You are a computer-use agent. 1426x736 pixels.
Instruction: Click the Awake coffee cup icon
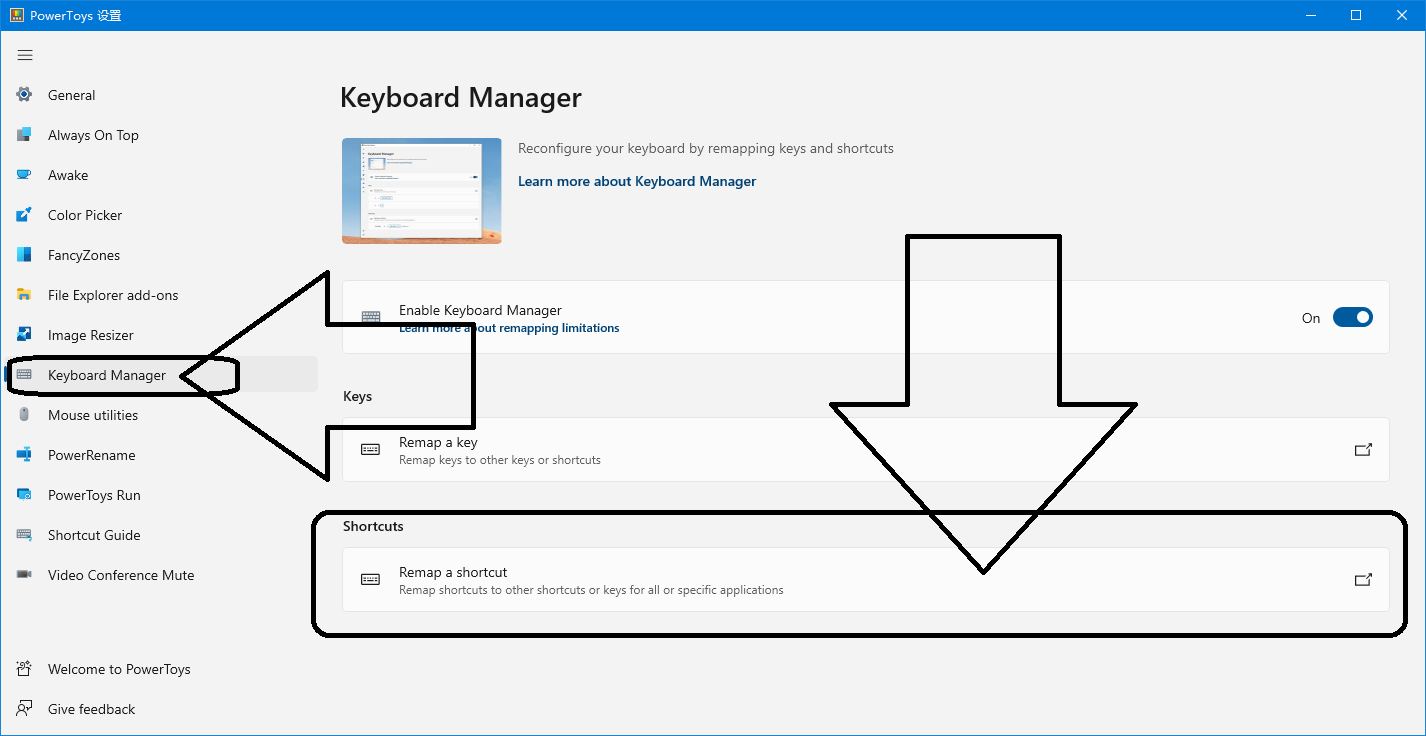point(24,175)
